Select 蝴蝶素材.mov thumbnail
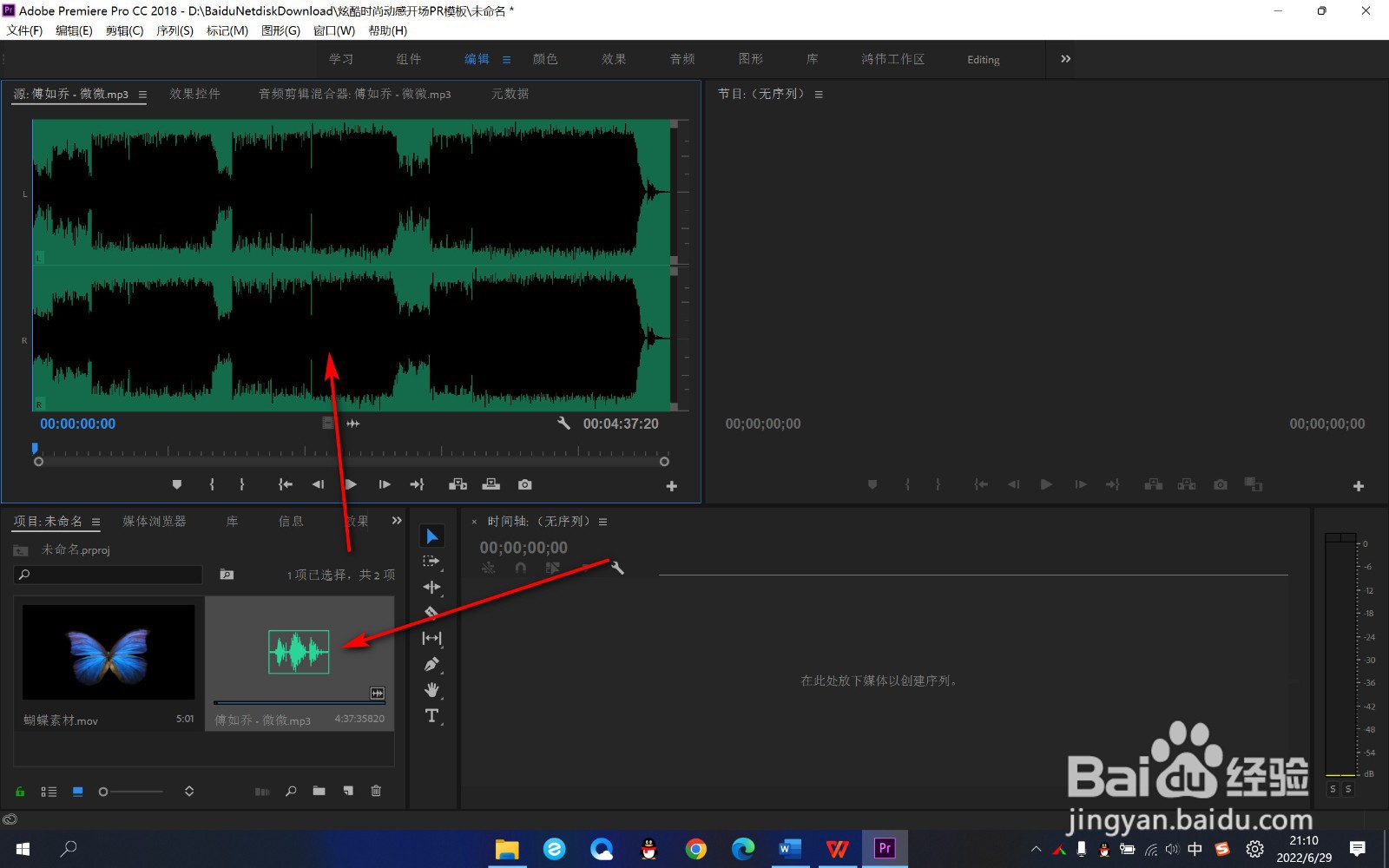Screen dimensions: 1389x868 109,652
